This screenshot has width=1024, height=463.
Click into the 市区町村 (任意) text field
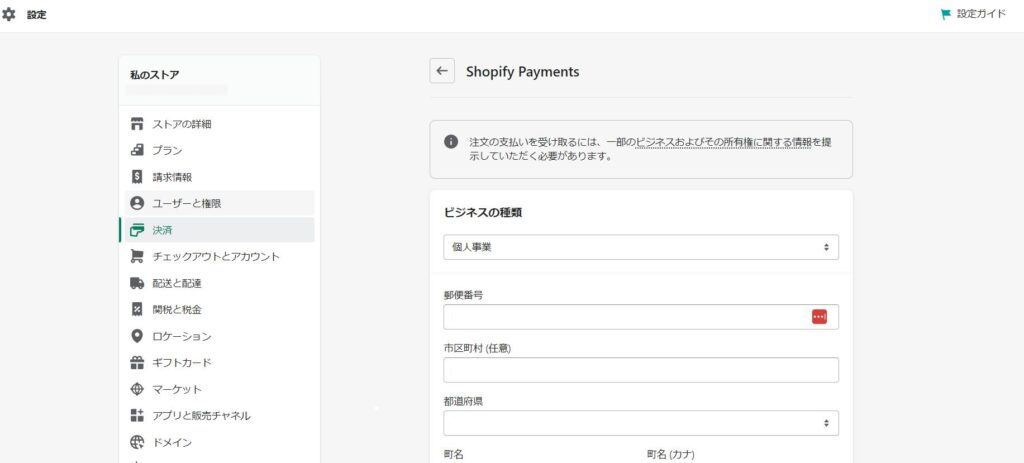point(641,370)
